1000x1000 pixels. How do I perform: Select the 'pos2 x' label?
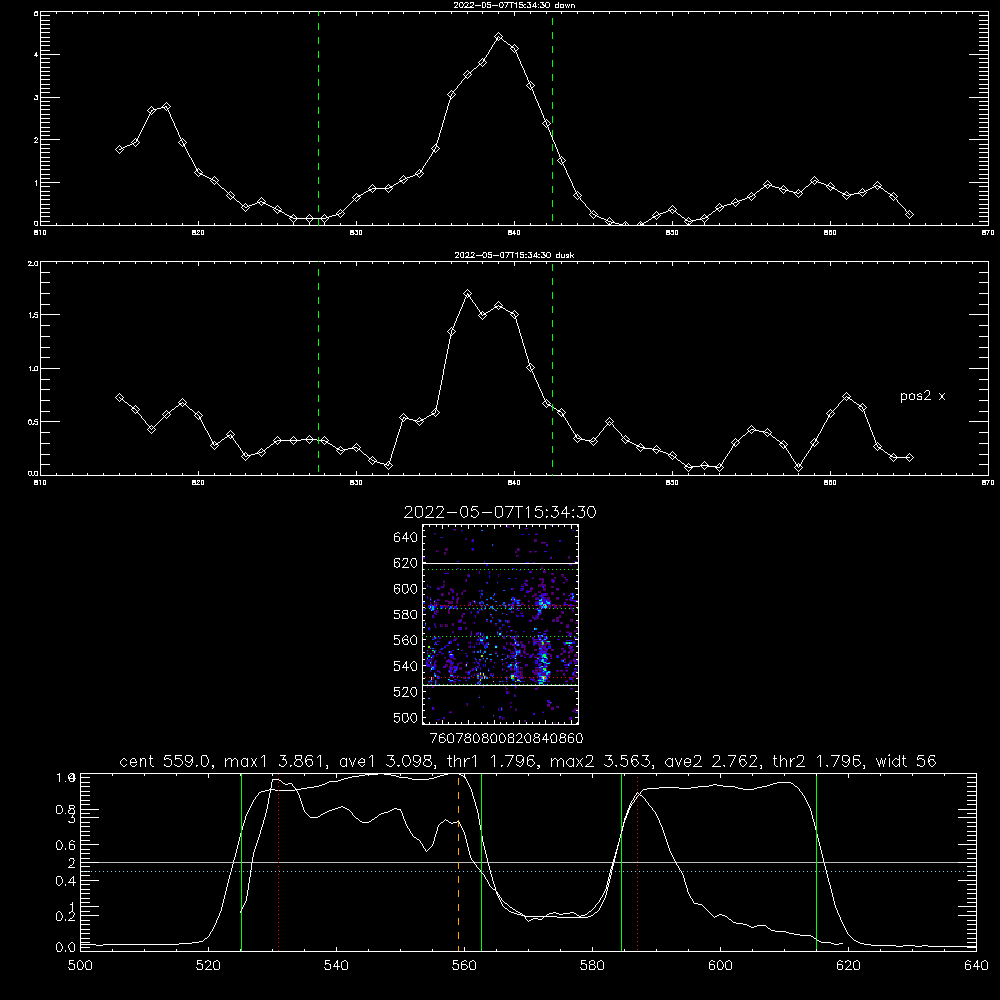[922, 396]
